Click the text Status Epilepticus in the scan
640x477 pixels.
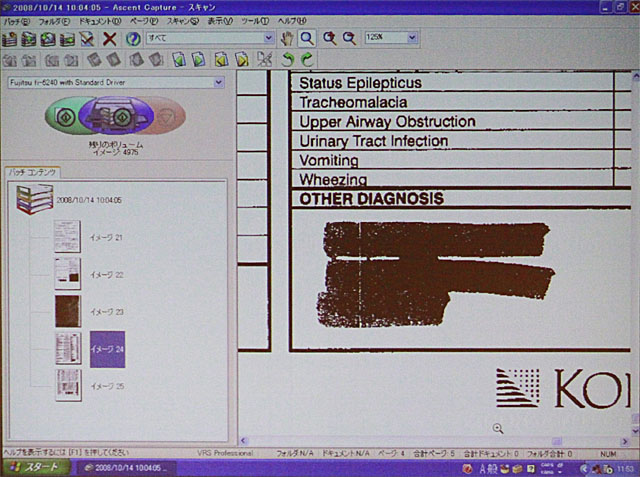pyautogui.click(x=360, y=83)
